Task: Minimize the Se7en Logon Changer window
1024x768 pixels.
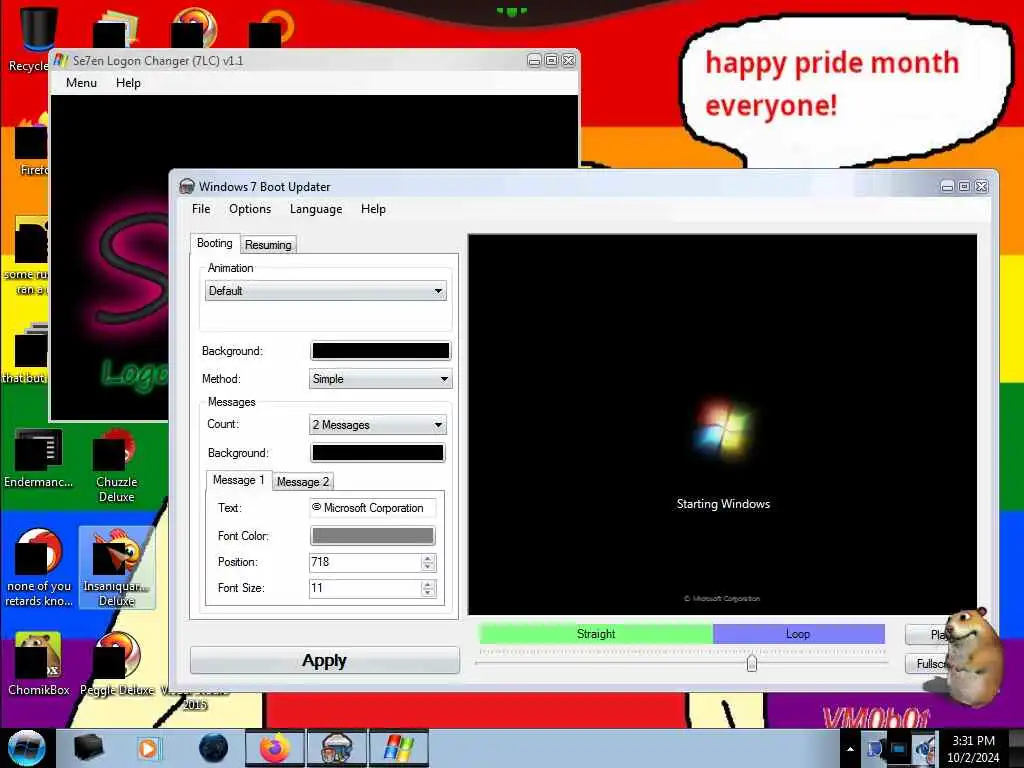Action: [x=534, y=60]
